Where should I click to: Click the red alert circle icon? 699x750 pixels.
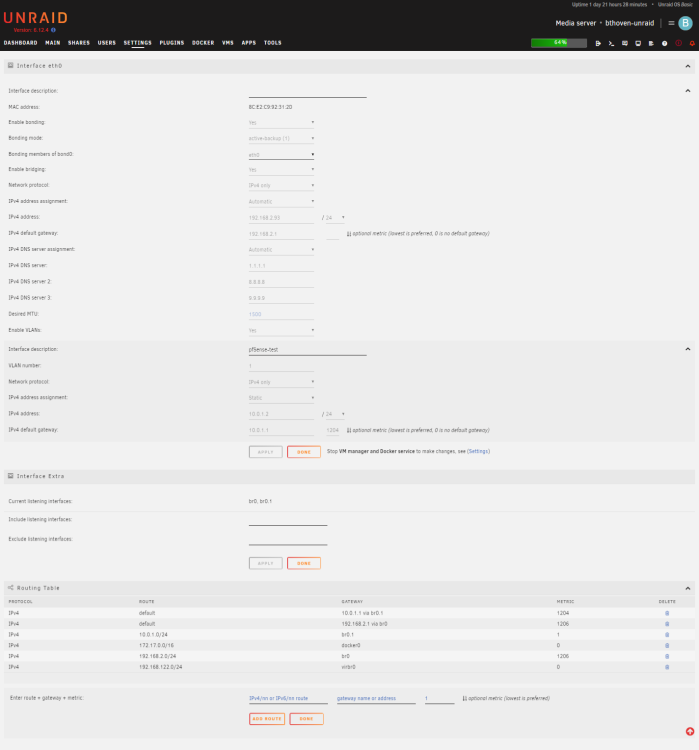[678, 43]
